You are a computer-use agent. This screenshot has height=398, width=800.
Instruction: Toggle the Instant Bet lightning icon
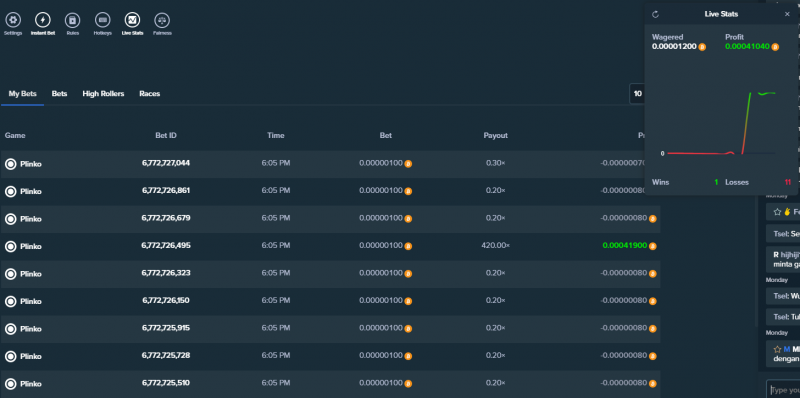click(43, 20)
